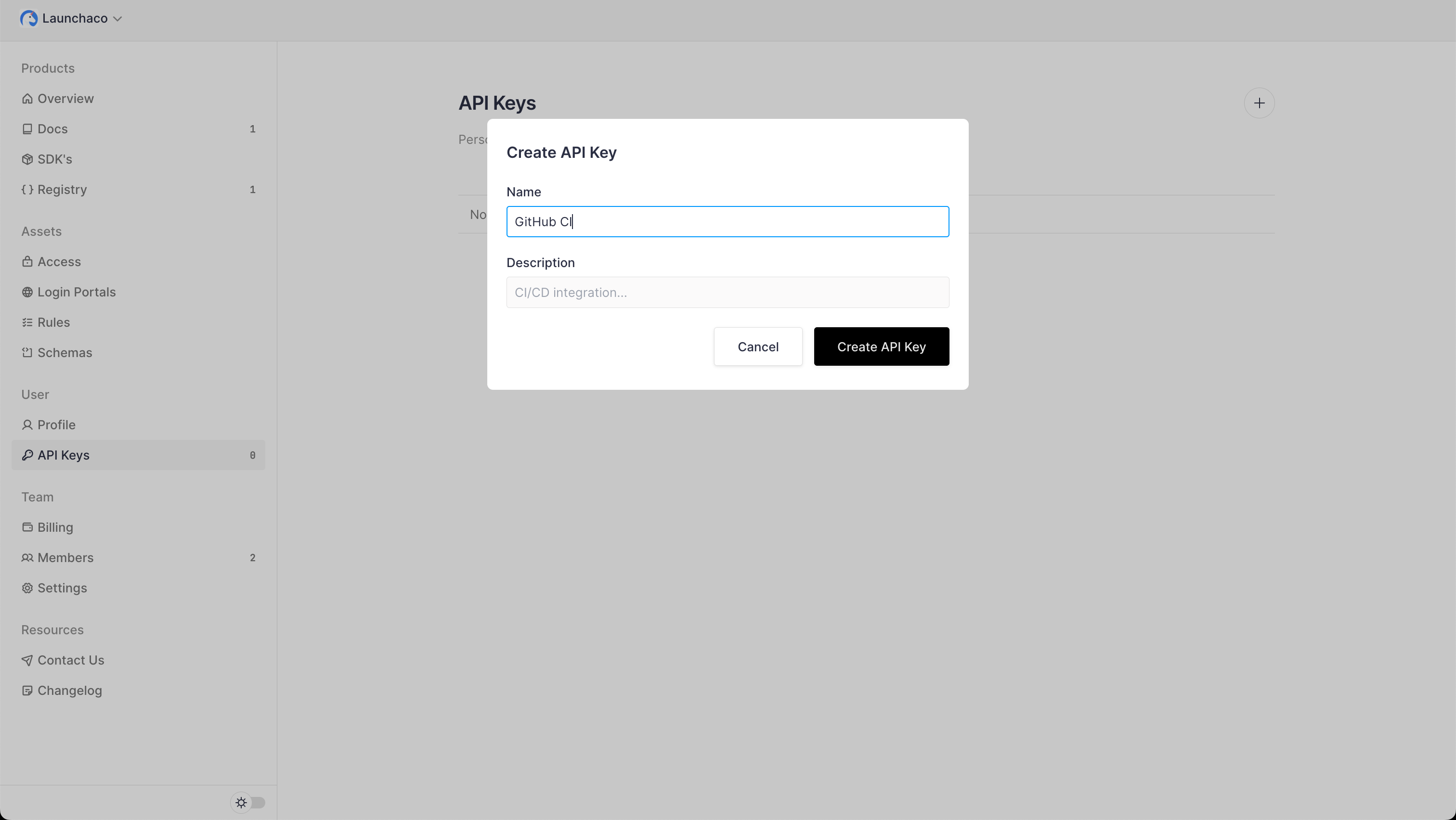The image size is (1456, 820).
Task: Click the Schemas icon
Action: pyautogui.click(x=27, y=353)
